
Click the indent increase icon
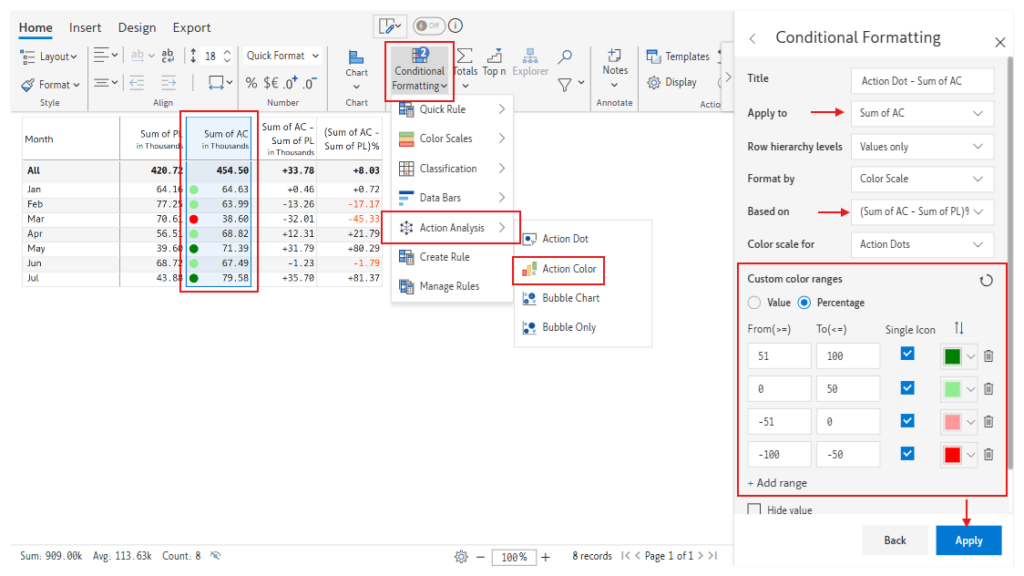click(x=168, y=83)
